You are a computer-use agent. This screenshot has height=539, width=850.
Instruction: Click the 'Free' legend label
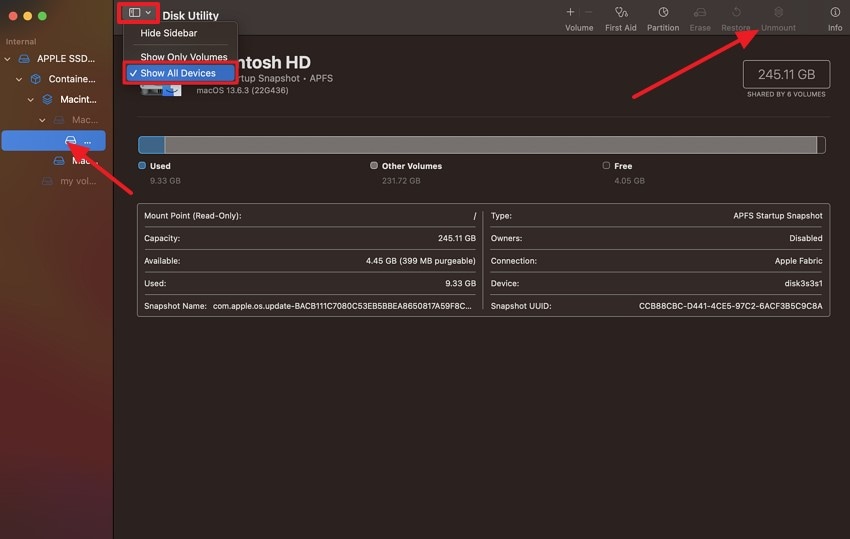pos(623,166)
